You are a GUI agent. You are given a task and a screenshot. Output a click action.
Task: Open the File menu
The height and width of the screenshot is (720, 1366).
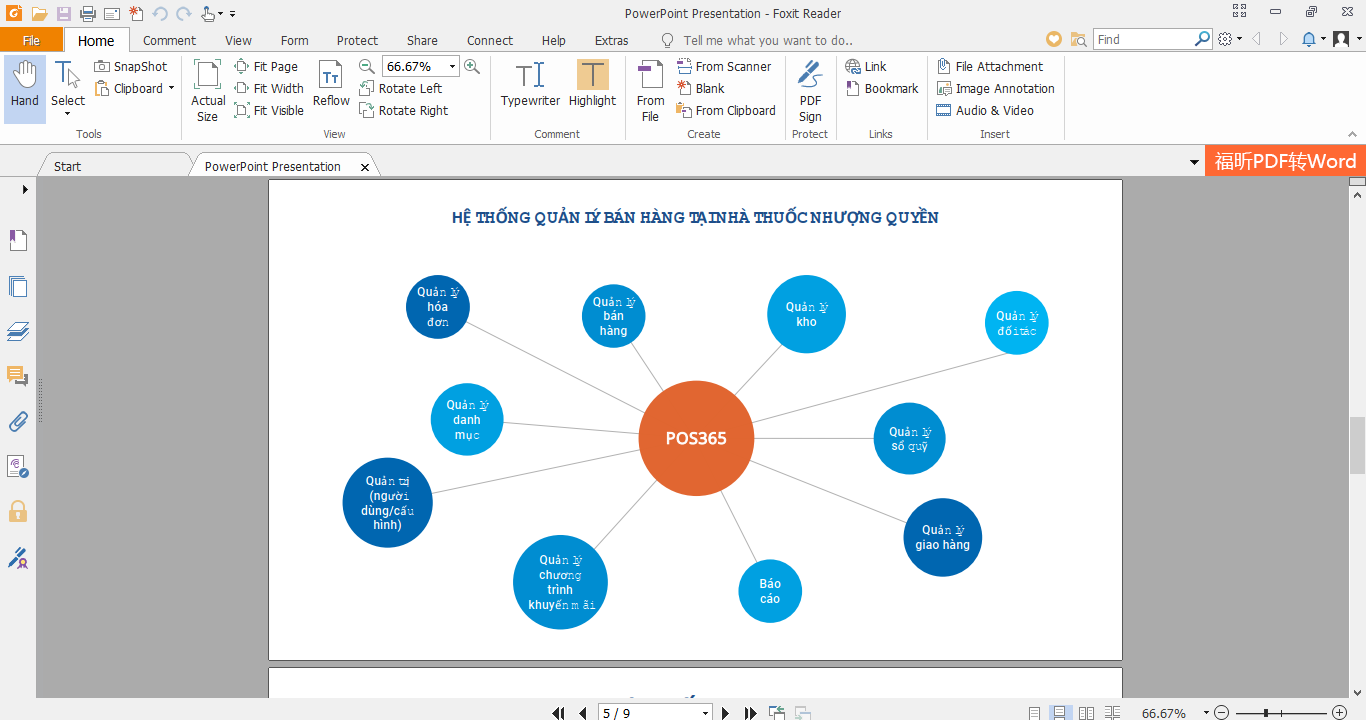[31, 40]
